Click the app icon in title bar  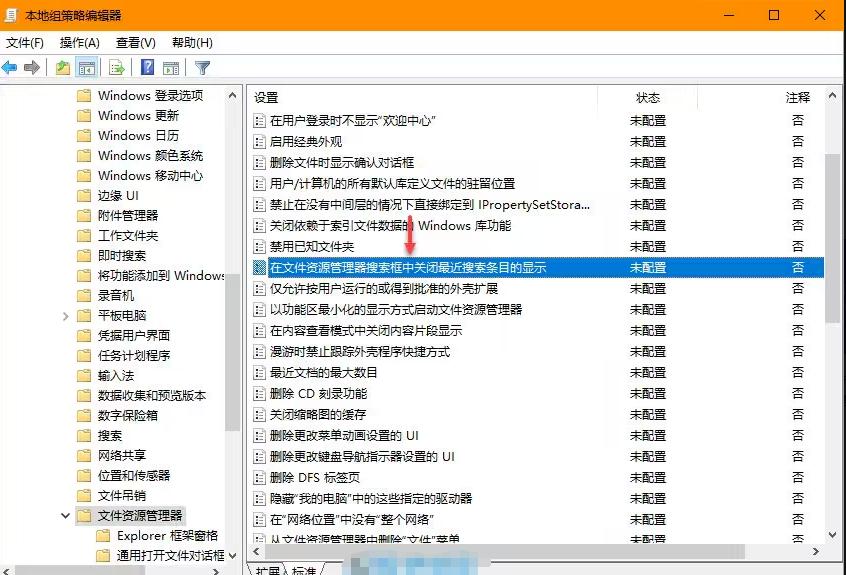click(x=10, y=15)
